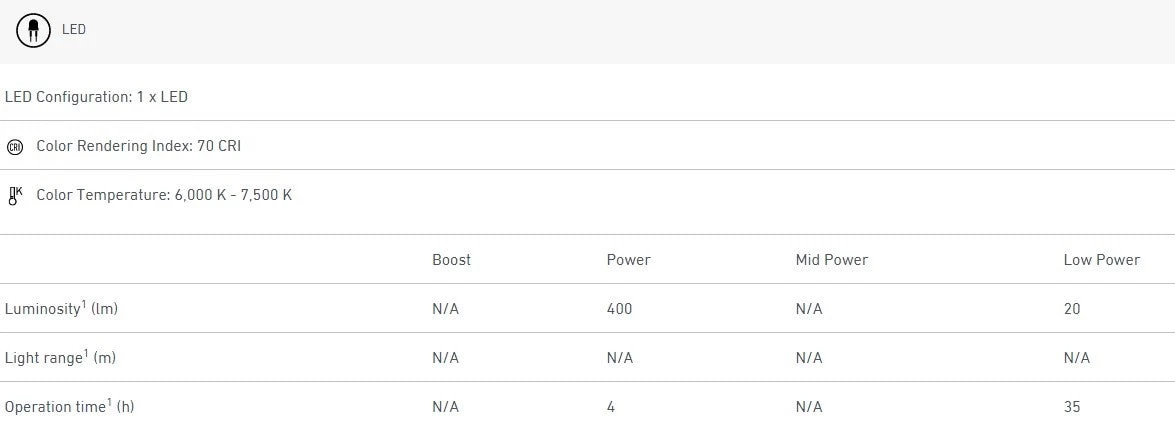This screenshot has height=435, width=1175.
Task: Click the 35 hour Low Power operation time
Action: [1072, 407]
